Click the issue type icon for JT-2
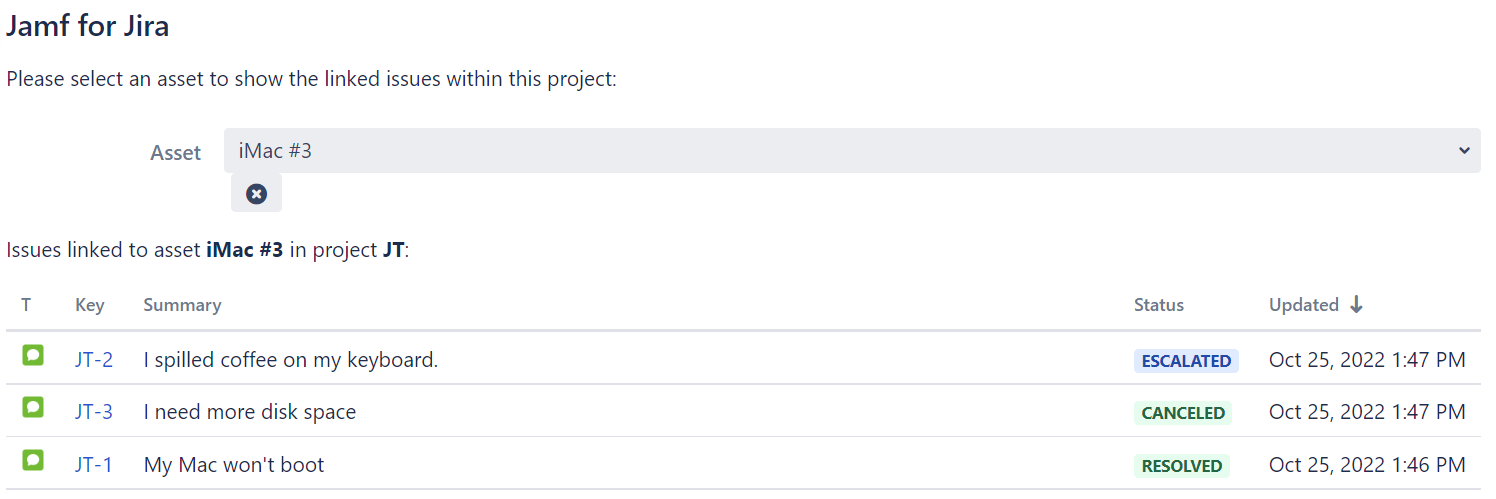 tap(33, 355)
